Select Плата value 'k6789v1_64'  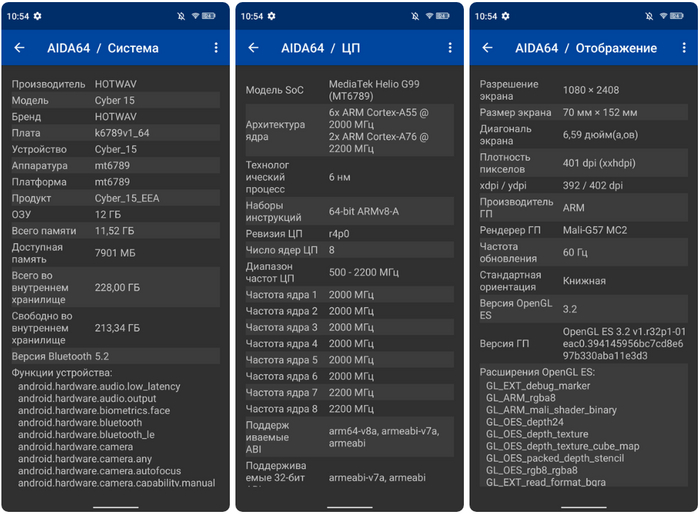[122, 133]
